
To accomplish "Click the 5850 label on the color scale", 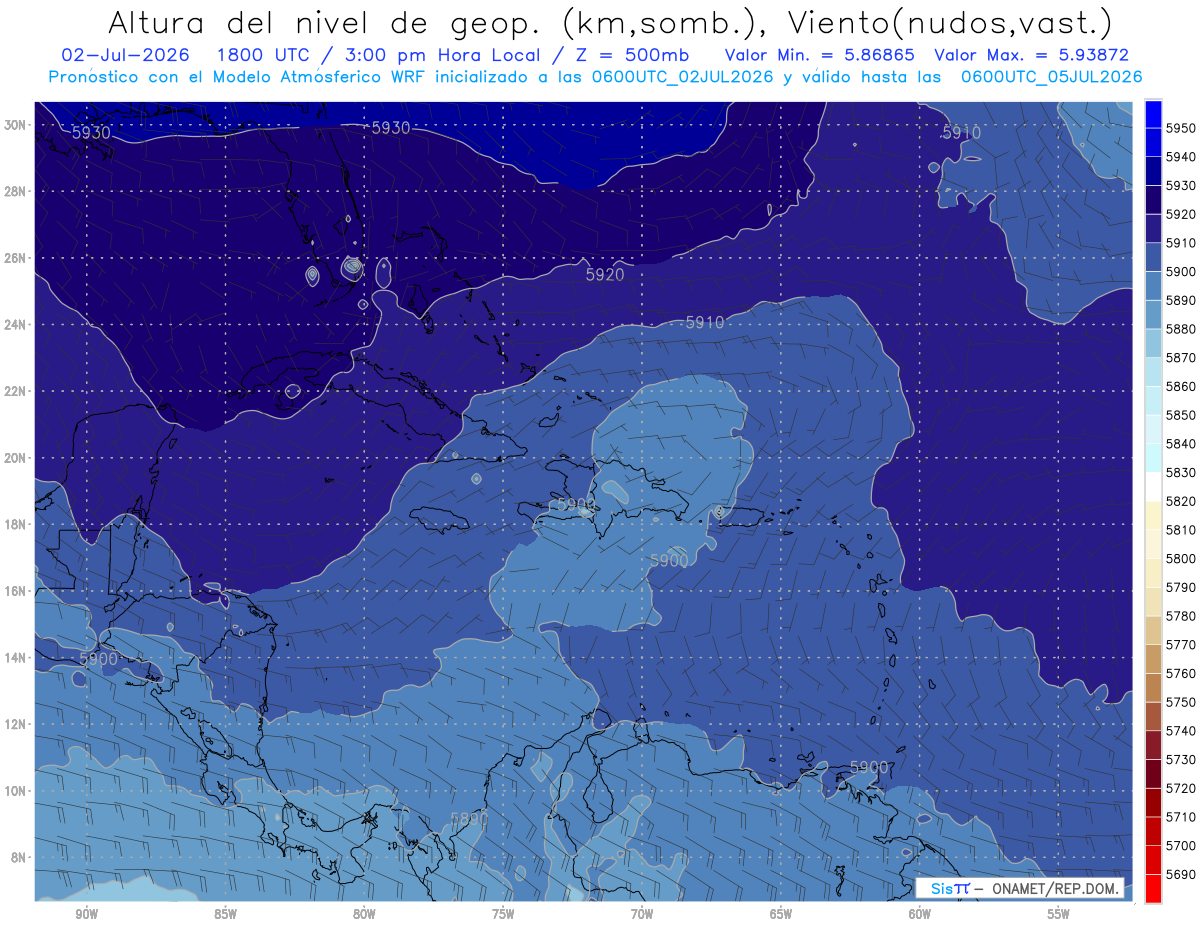I will click(1181, 414).
